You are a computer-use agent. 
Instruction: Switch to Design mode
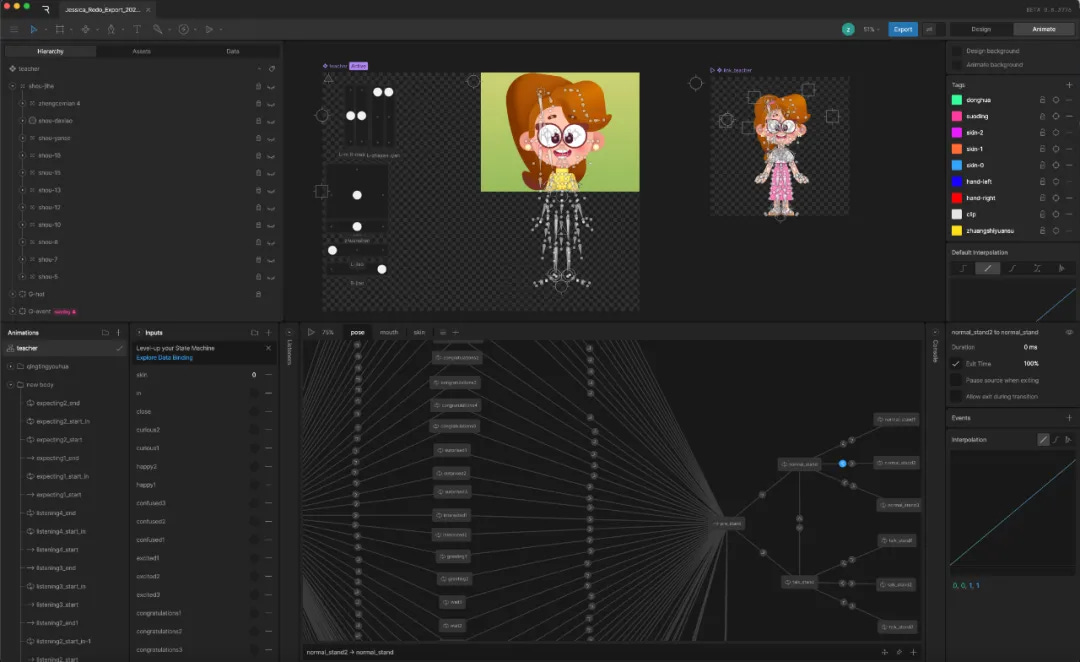(981, 29)
